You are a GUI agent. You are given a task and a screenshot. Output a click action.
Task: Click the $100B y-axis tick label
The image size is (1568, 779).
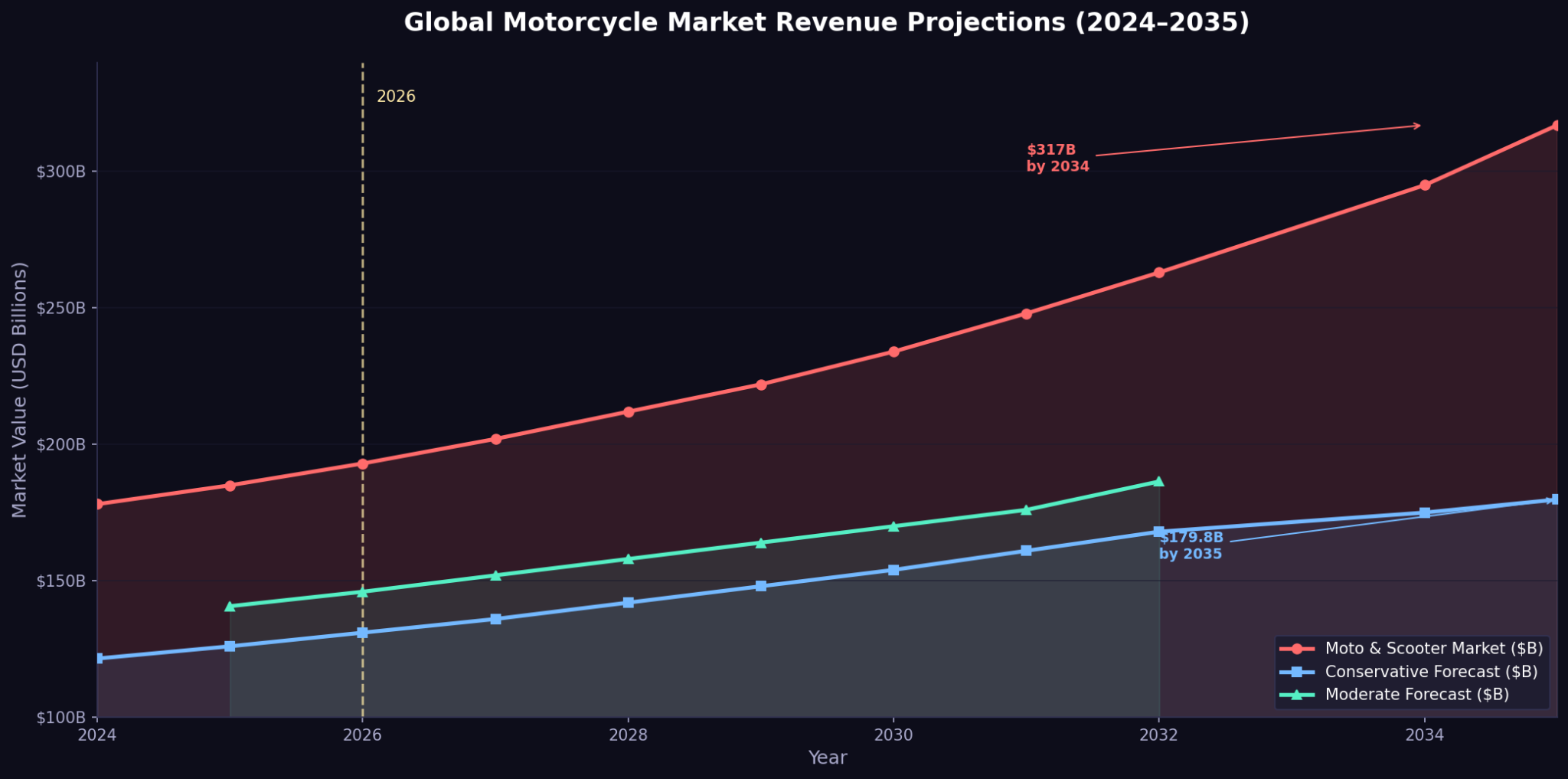60,718
